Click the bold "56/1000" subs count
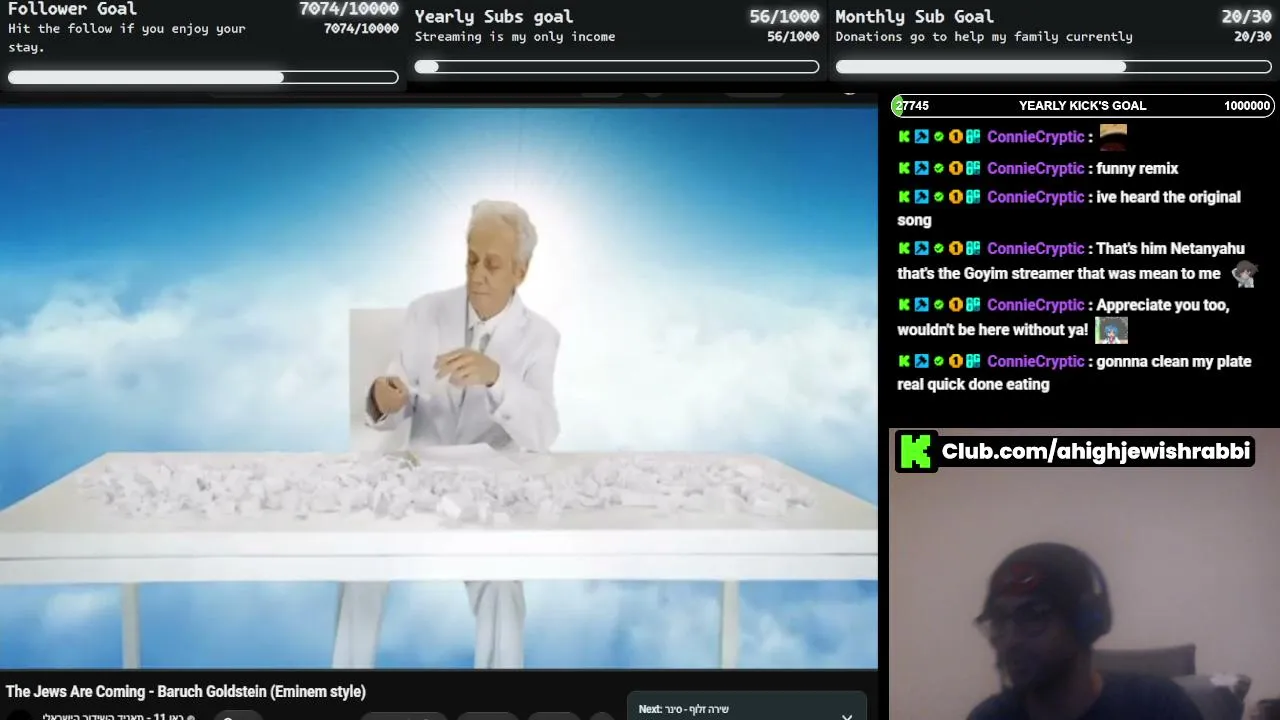Image resolution: width=1280 pixels, height=720 pixels. coord(784,17)
